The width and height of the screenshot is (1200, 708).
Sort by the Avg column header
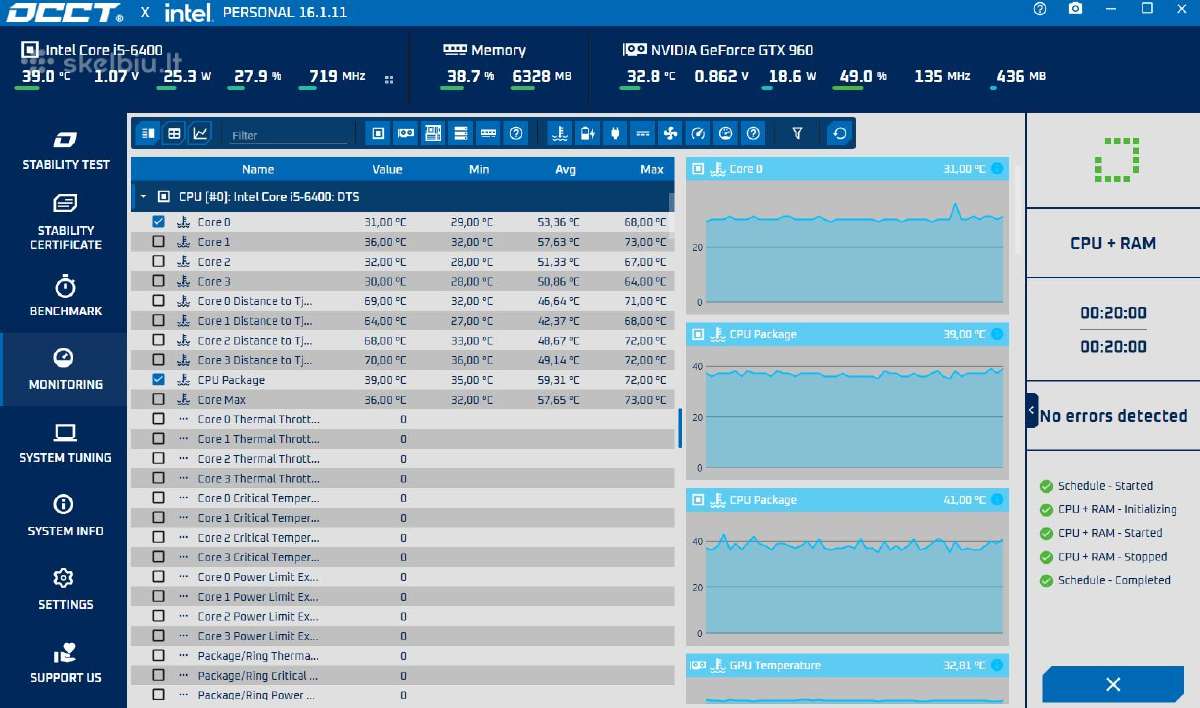click(565, 169)
